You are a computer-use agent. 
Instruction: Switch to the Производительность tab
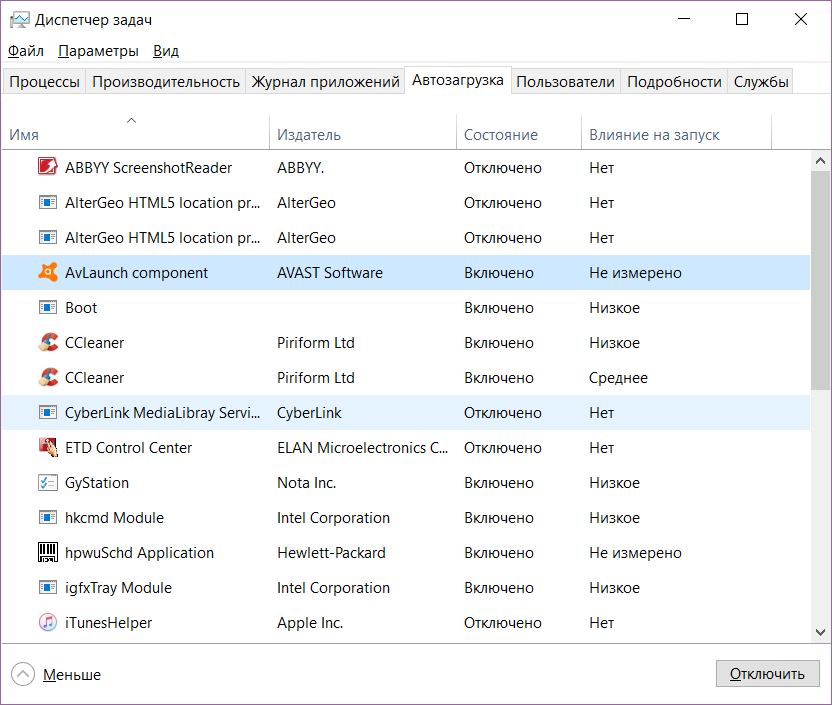point(166,82)
